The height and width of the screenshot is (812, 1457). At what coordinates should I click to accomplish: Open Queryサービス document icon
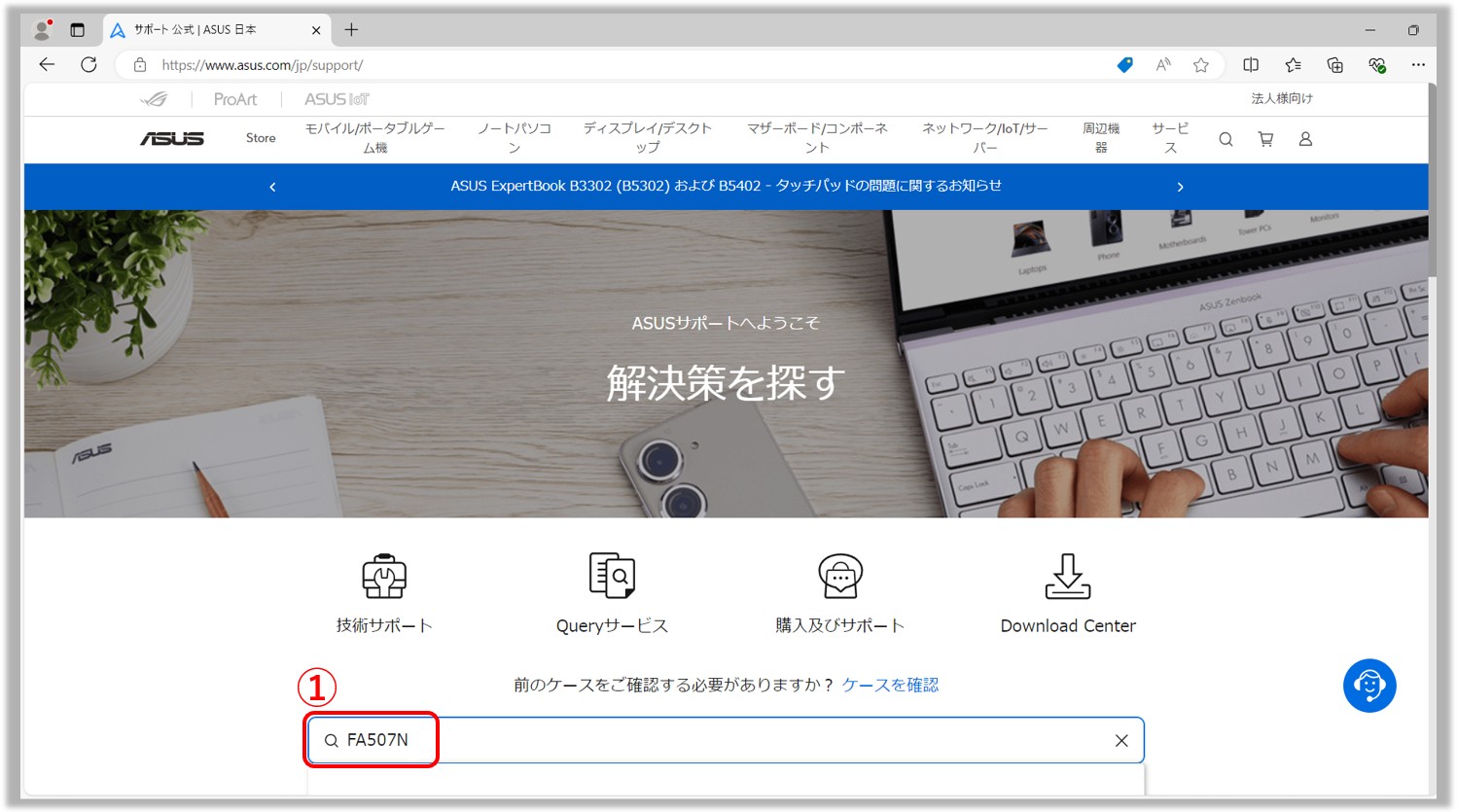tap(612, 576)
